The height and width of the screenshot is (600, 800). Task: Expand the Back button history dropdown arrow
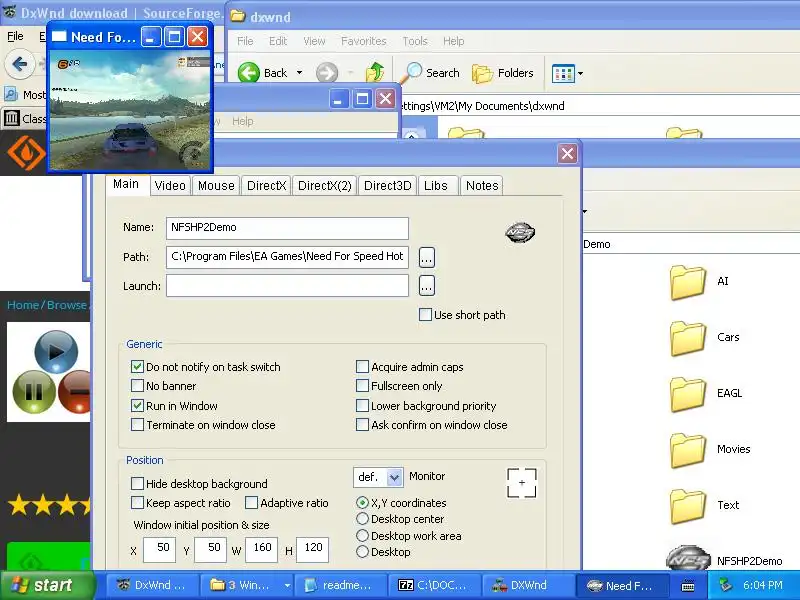pyautogui.click(x=299, y=73)
